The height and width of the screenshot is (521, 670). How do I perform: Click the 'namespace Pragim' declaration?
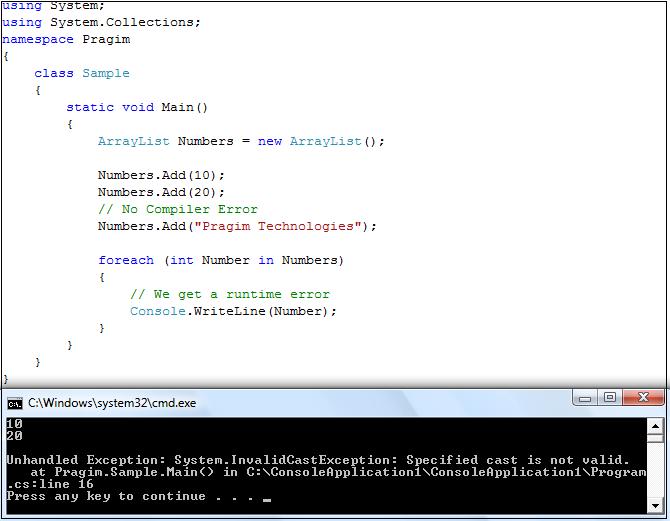(66, 39)
